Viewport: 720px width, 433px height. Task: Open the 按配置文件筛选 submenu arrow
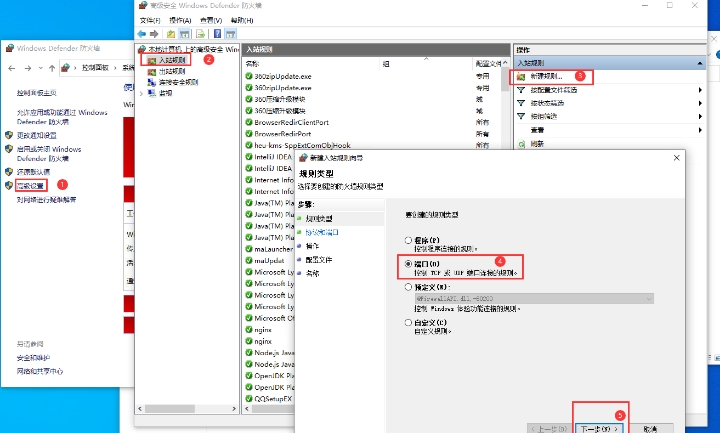point(700,90)
